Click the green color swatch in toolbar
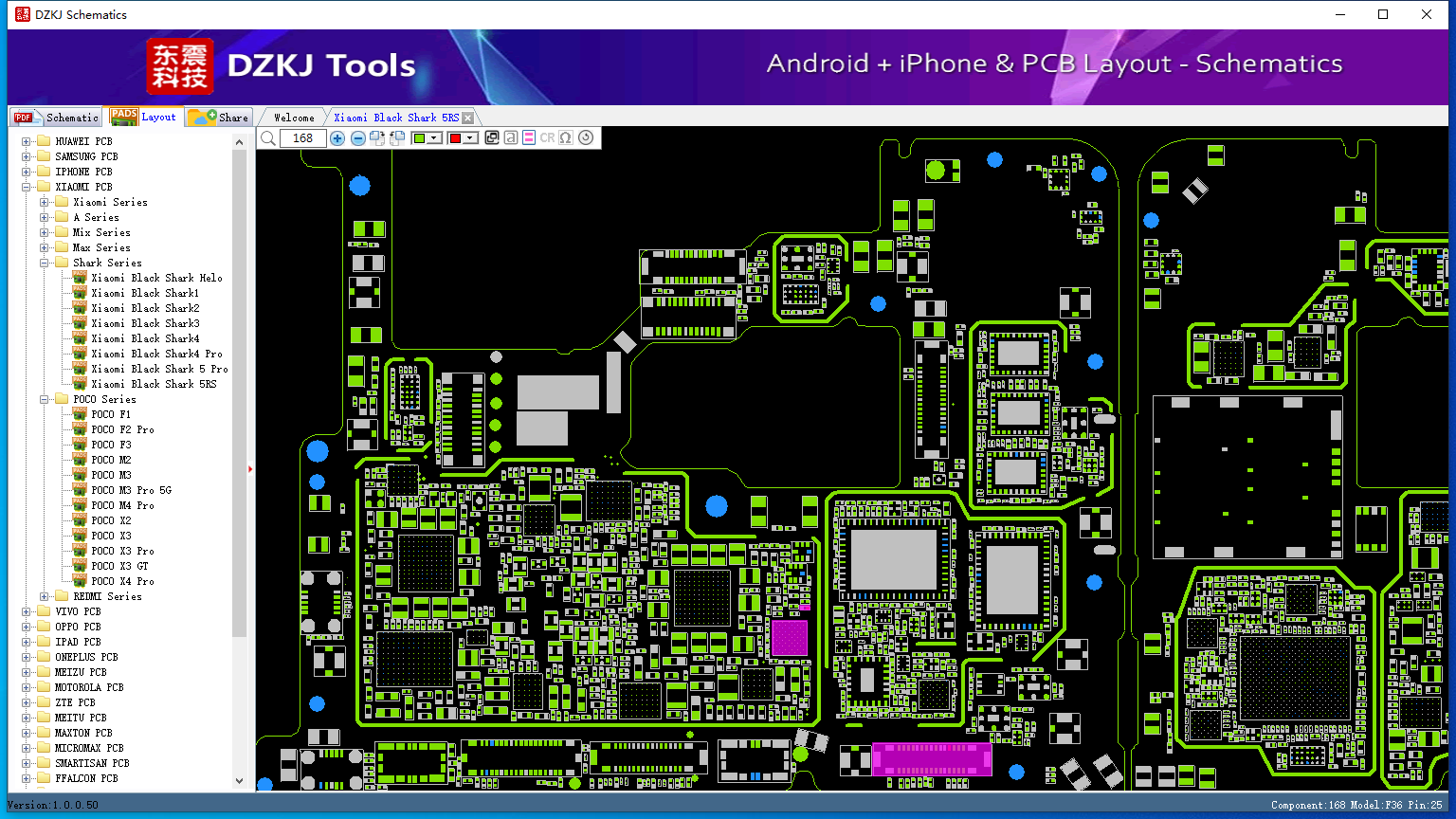1456x819 pixels. pyautogui.click(x=419, y=138)
